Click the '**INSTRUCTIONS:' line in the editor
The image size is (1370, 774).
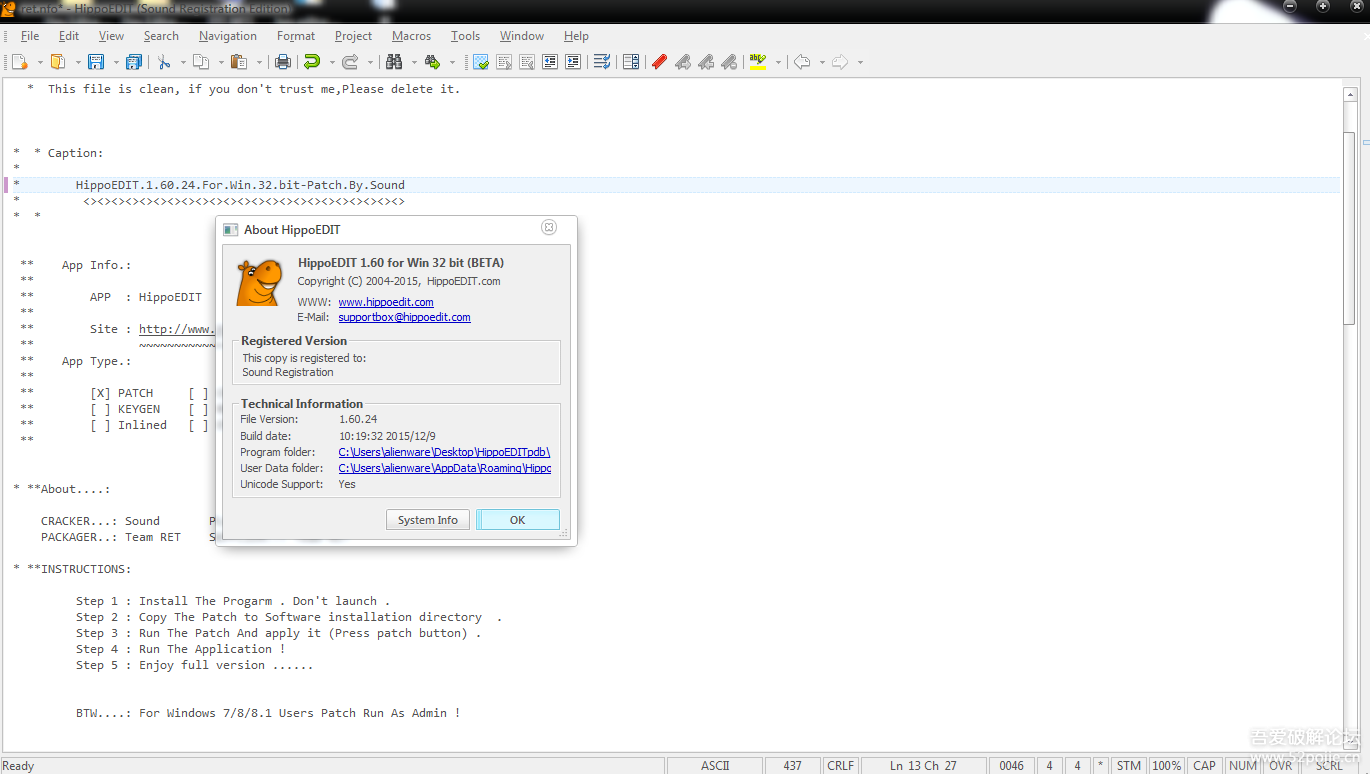click(x=71, y=569)
